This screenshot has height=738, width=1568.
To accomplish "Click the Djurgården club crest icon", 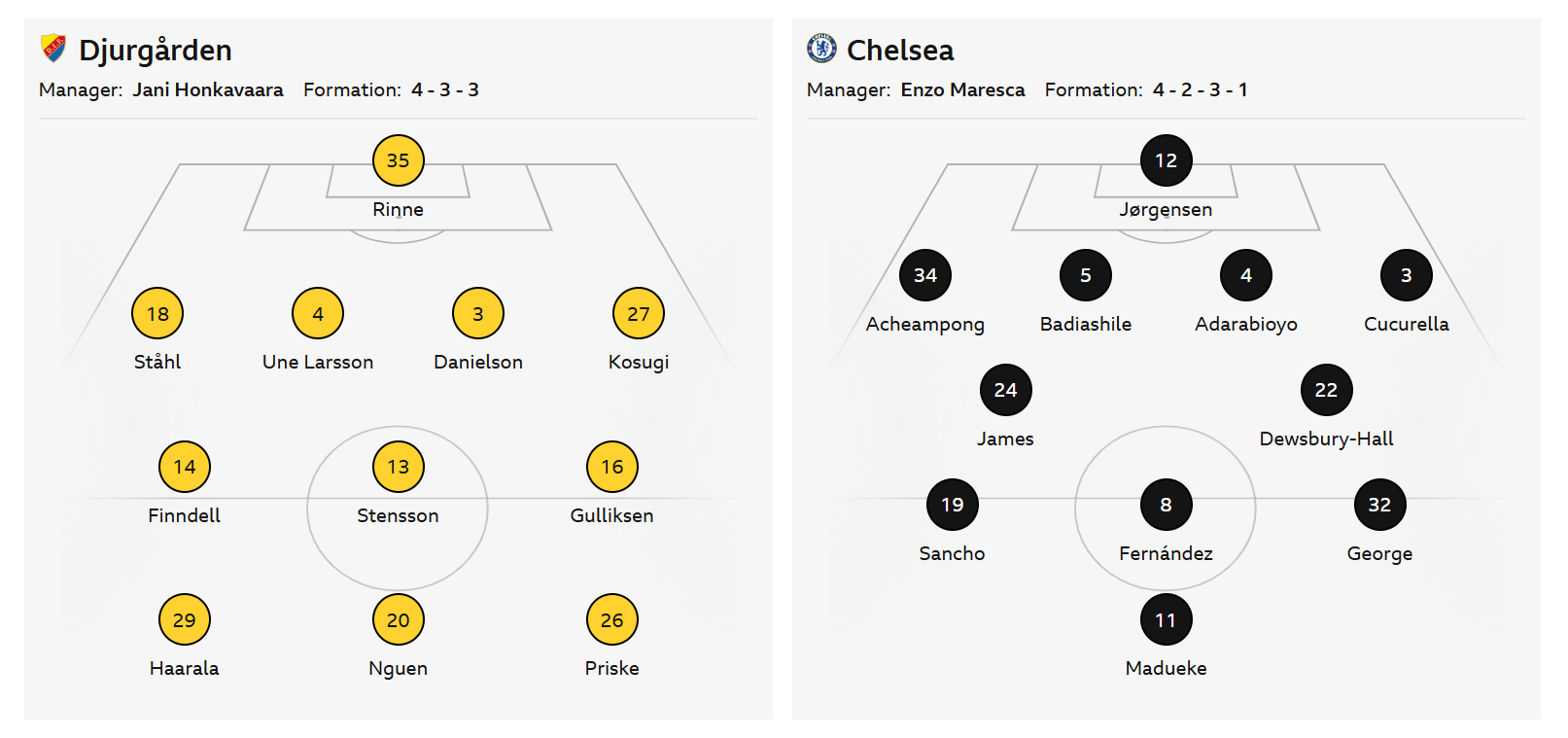I will tap(53, 49).
